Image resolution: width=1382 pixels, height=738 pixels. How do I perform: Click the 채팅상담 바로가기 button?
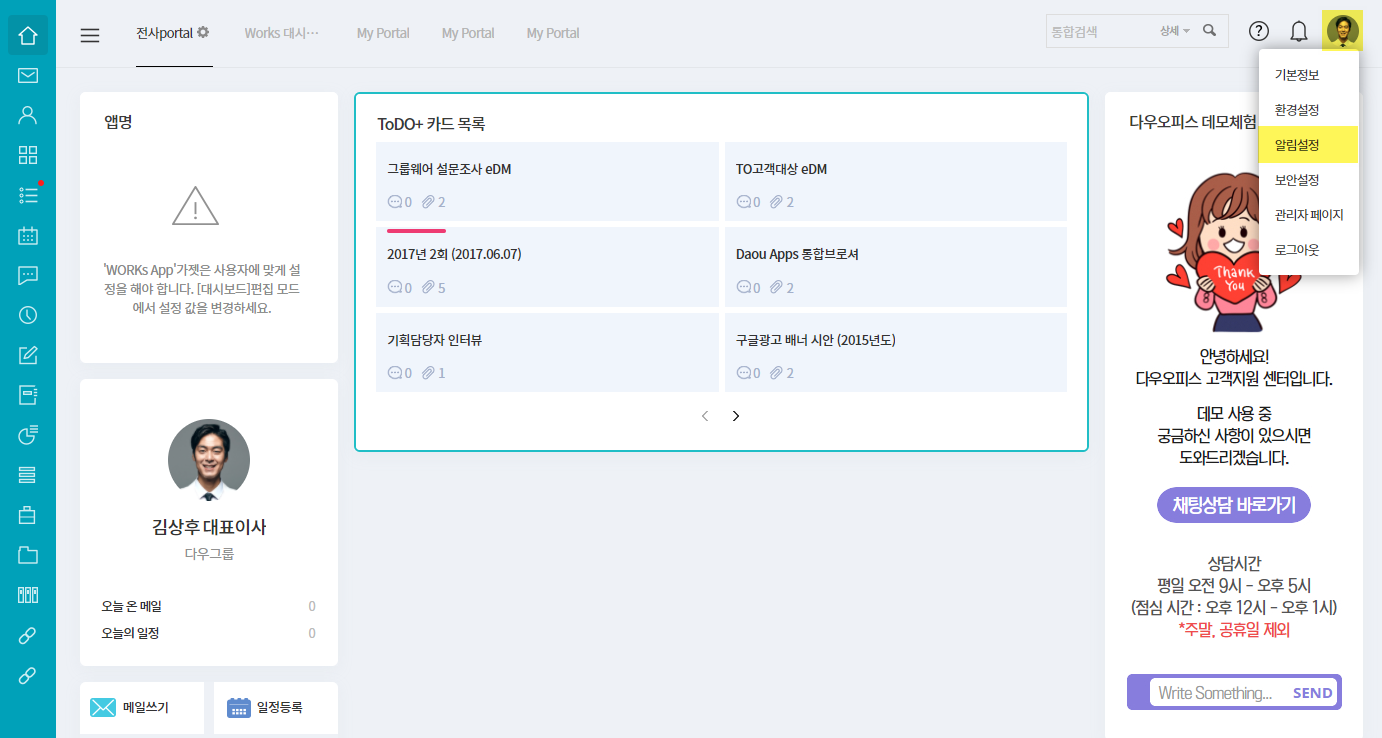click(x=1233, y=505)
